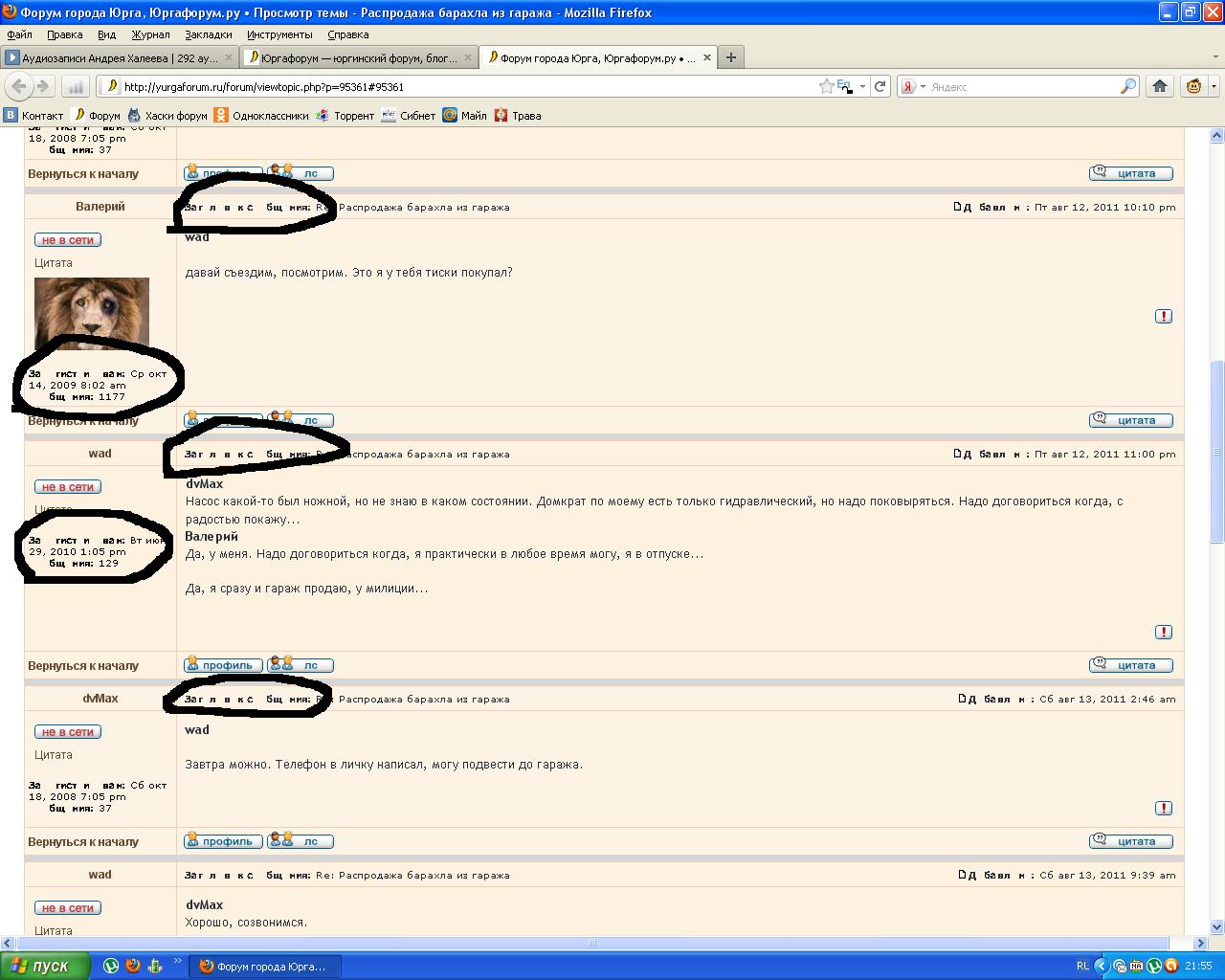The width and height of the screenshot is (1225, 980).
Task: Report Валерий's post with the exclamation icon
Action: coord(1164,317)
